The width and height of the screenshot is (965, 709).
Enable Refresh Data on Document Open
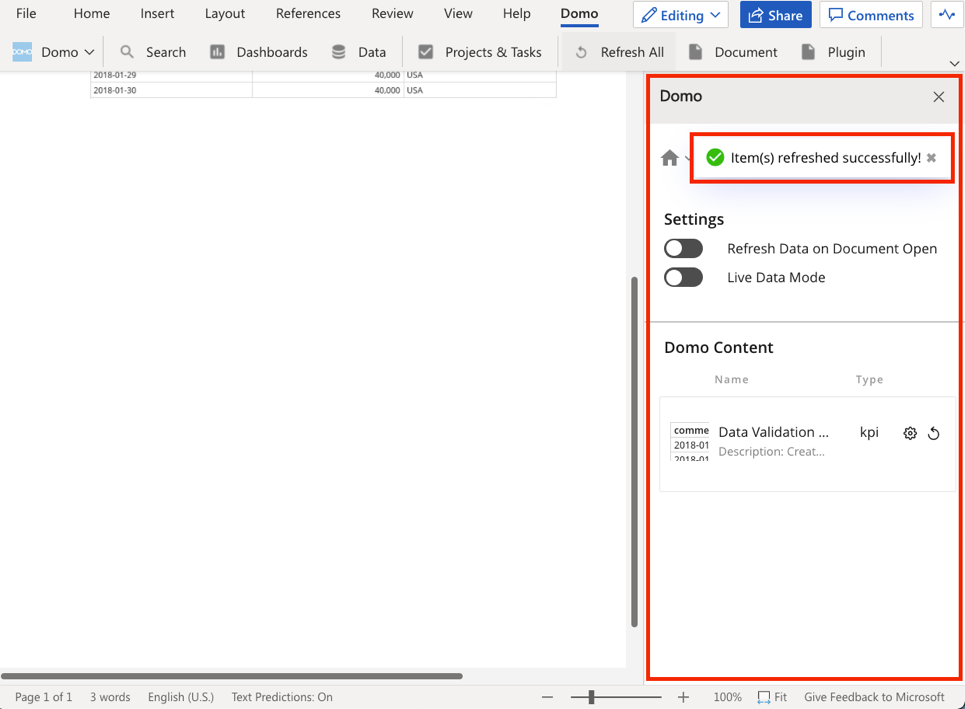[683, 248]
